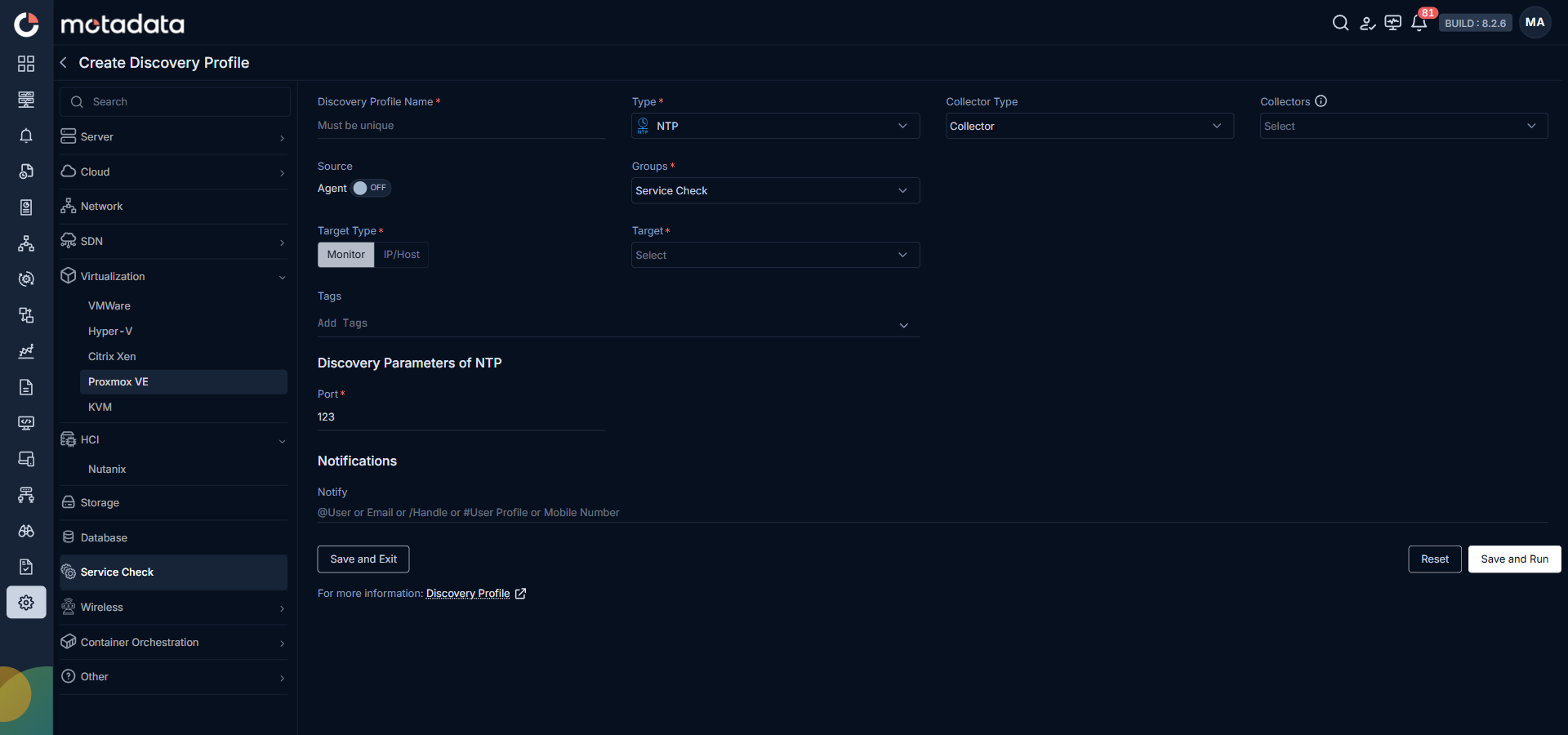The width and height of the screenshot is (1568, 735).
Task: Open the settings gear icon in left rail
Action: [26, 603]
